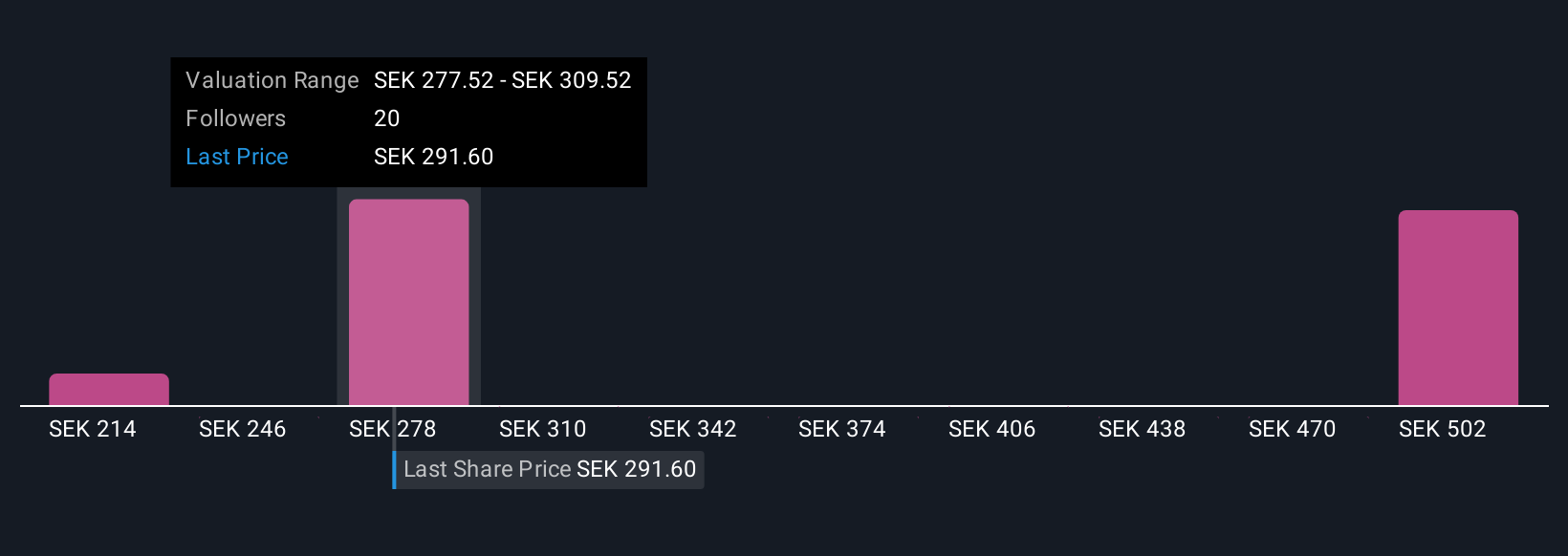Click the Followers label in tooltip
This screenshot has width=1568, height=556.
tap(236, 118)
